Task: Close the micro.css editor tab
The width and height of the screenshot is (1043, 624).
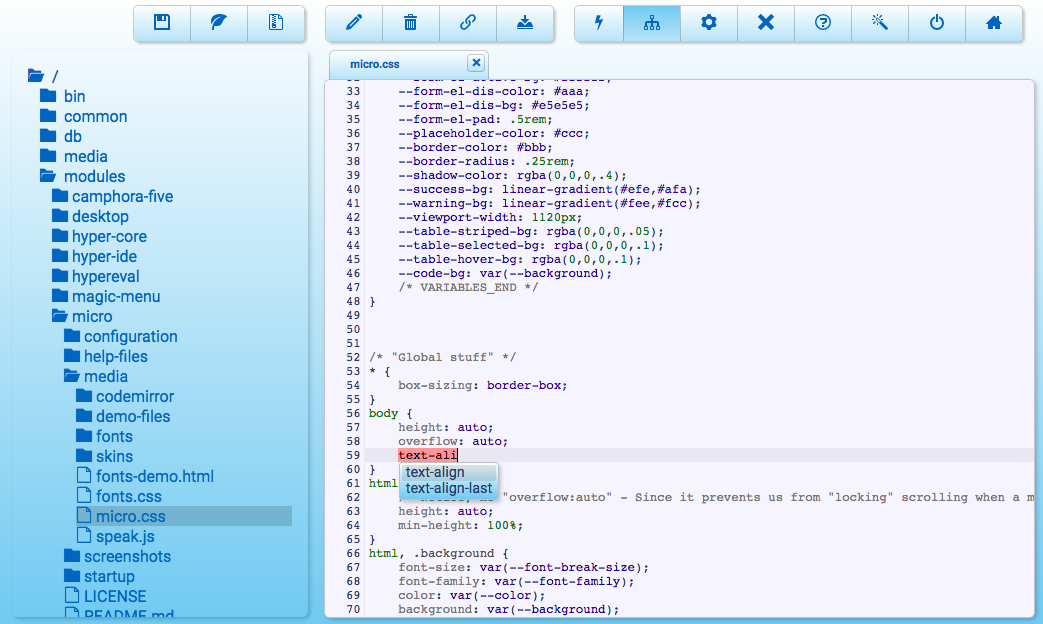Action: pos(476,63)
